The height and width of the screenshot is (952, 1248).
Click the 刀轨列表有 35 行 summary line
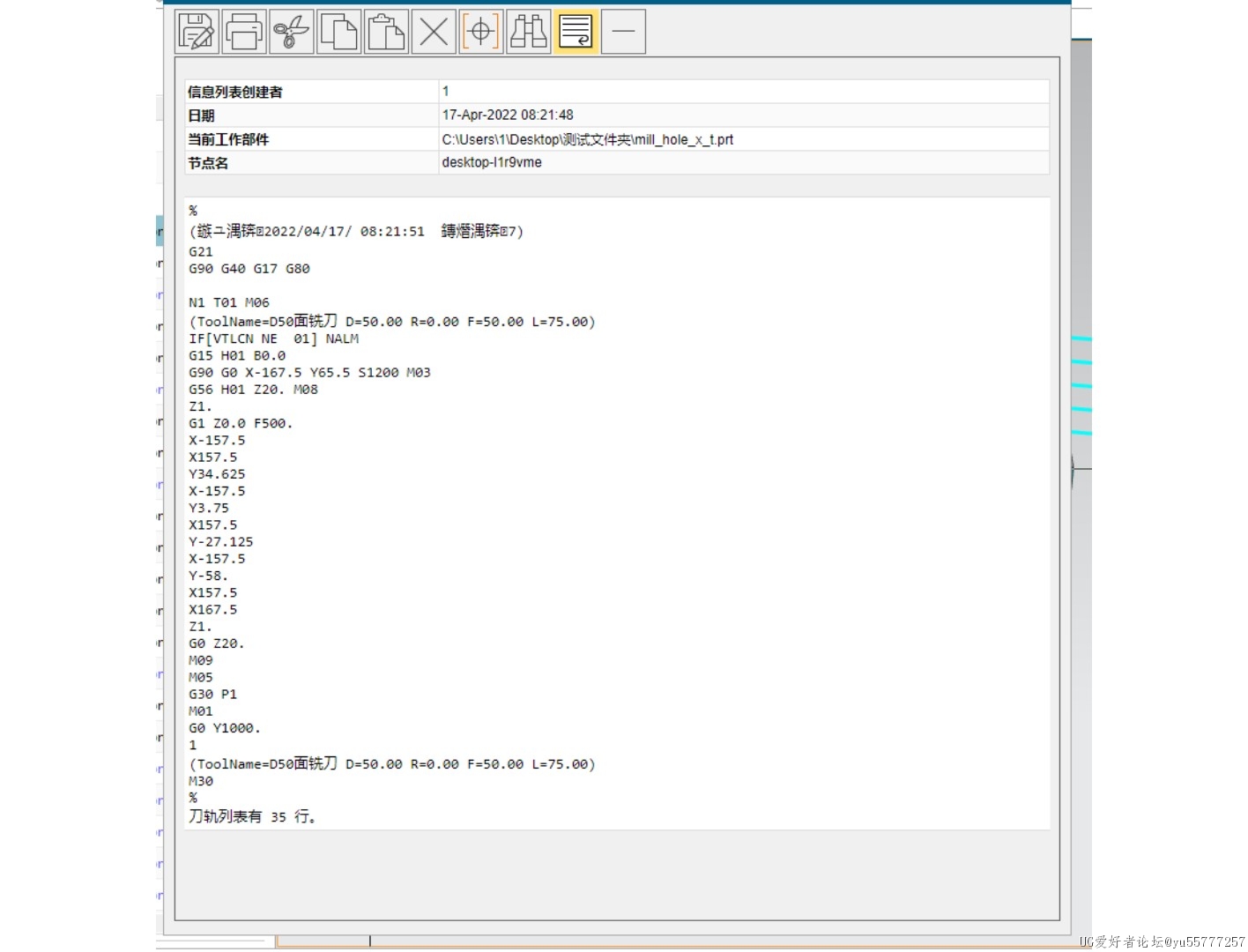[252, 817]
